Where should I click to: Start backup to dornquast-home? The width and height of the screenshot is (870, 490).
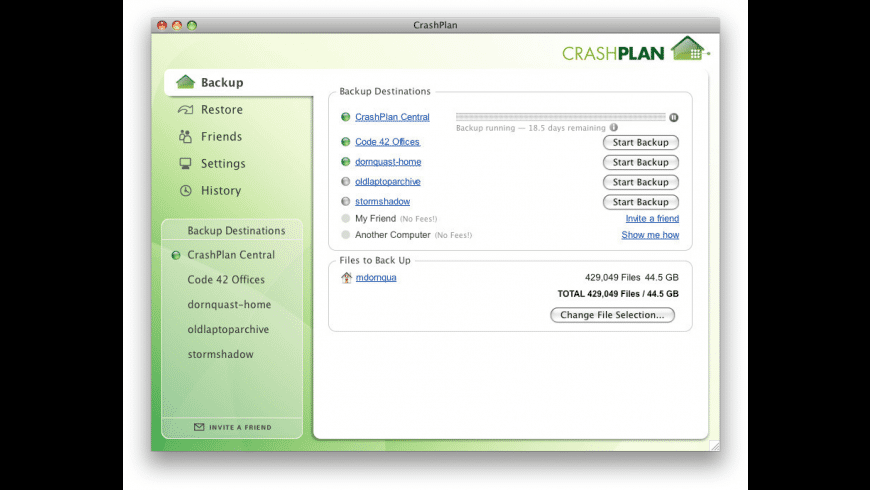click(641, 163)
